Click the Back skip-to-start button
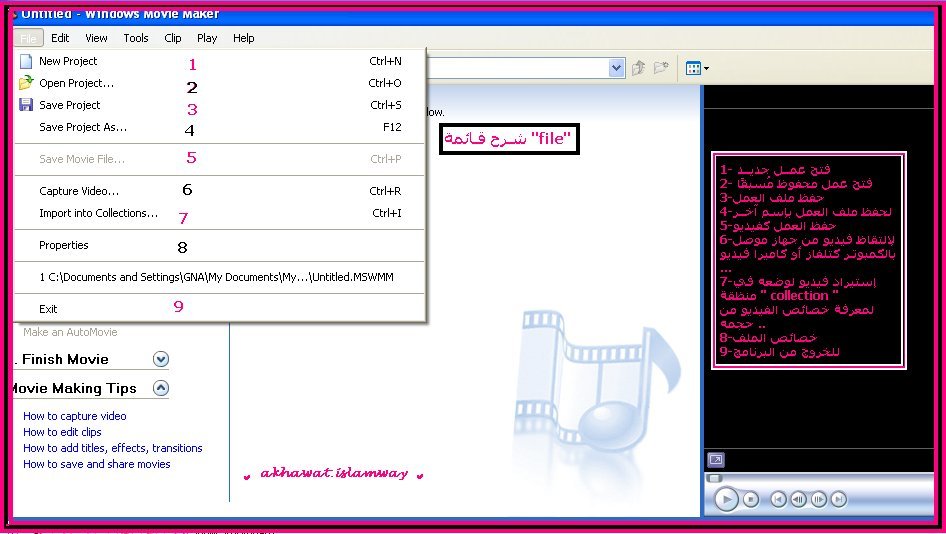The height and width of the screenshot is (534, 946). [x=778, y=500]
